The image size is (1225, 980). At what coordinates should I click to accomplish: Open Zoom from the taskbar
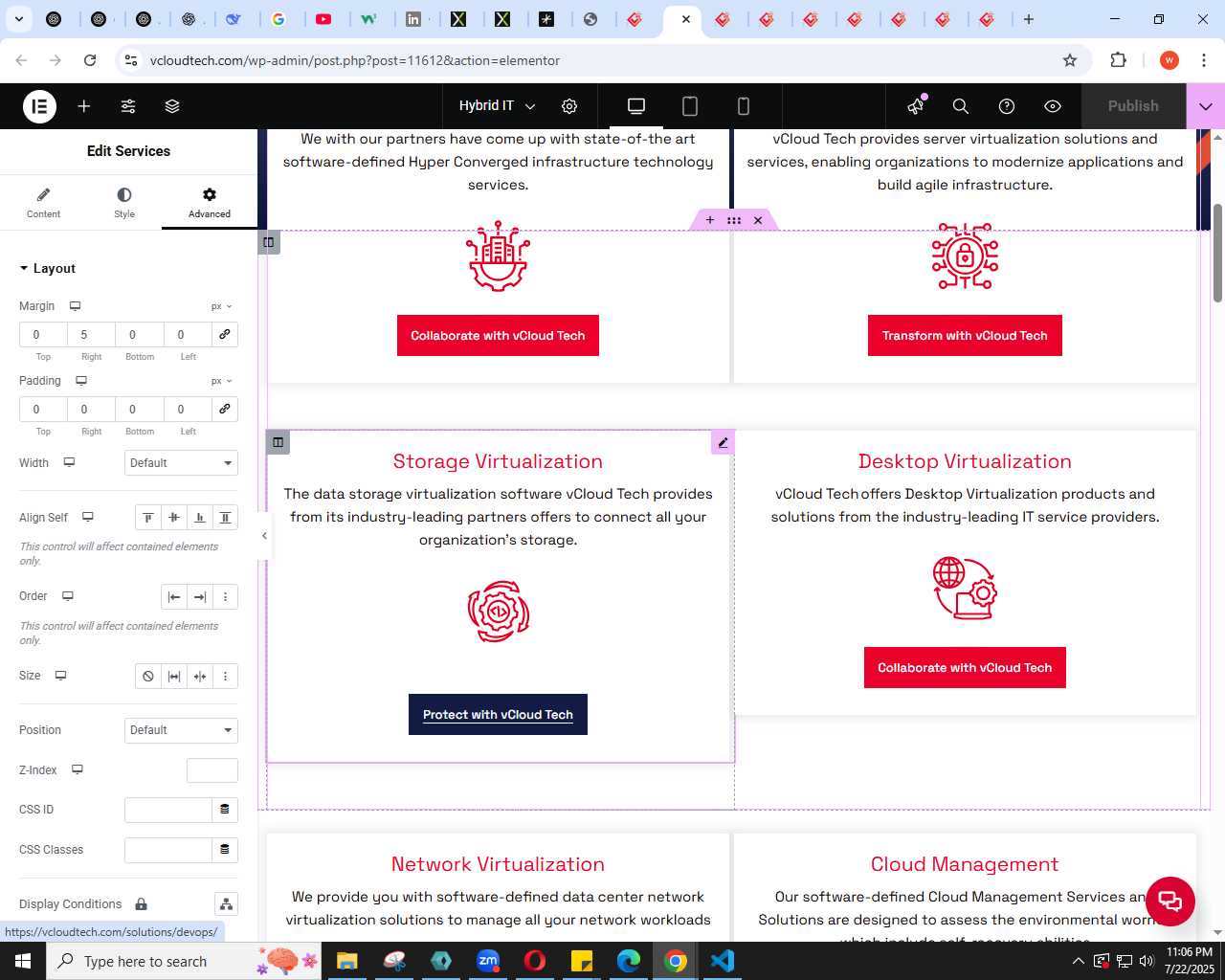(488, 961)
